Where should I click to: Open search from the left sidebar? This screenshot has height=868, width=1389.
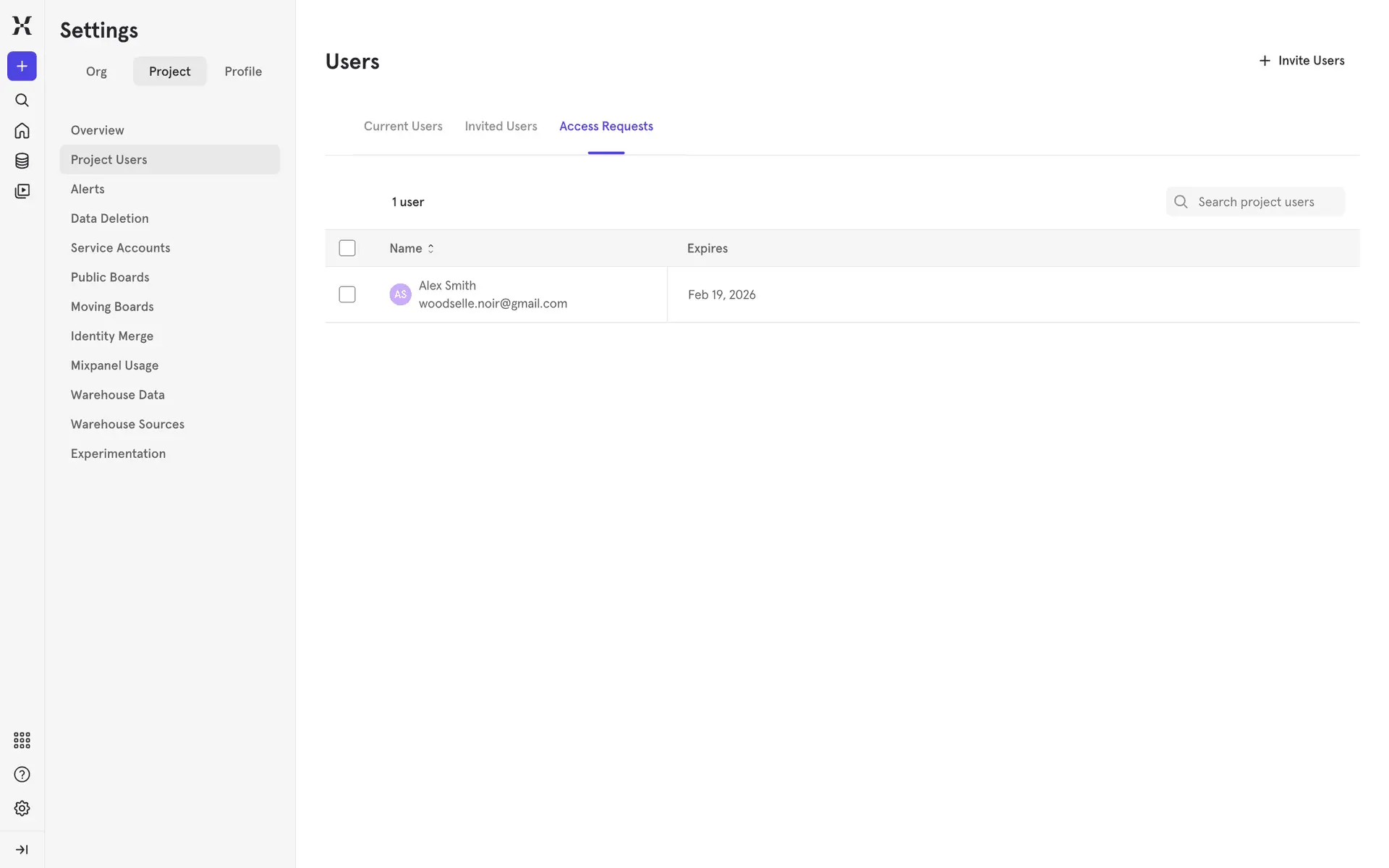coord(22,101)
